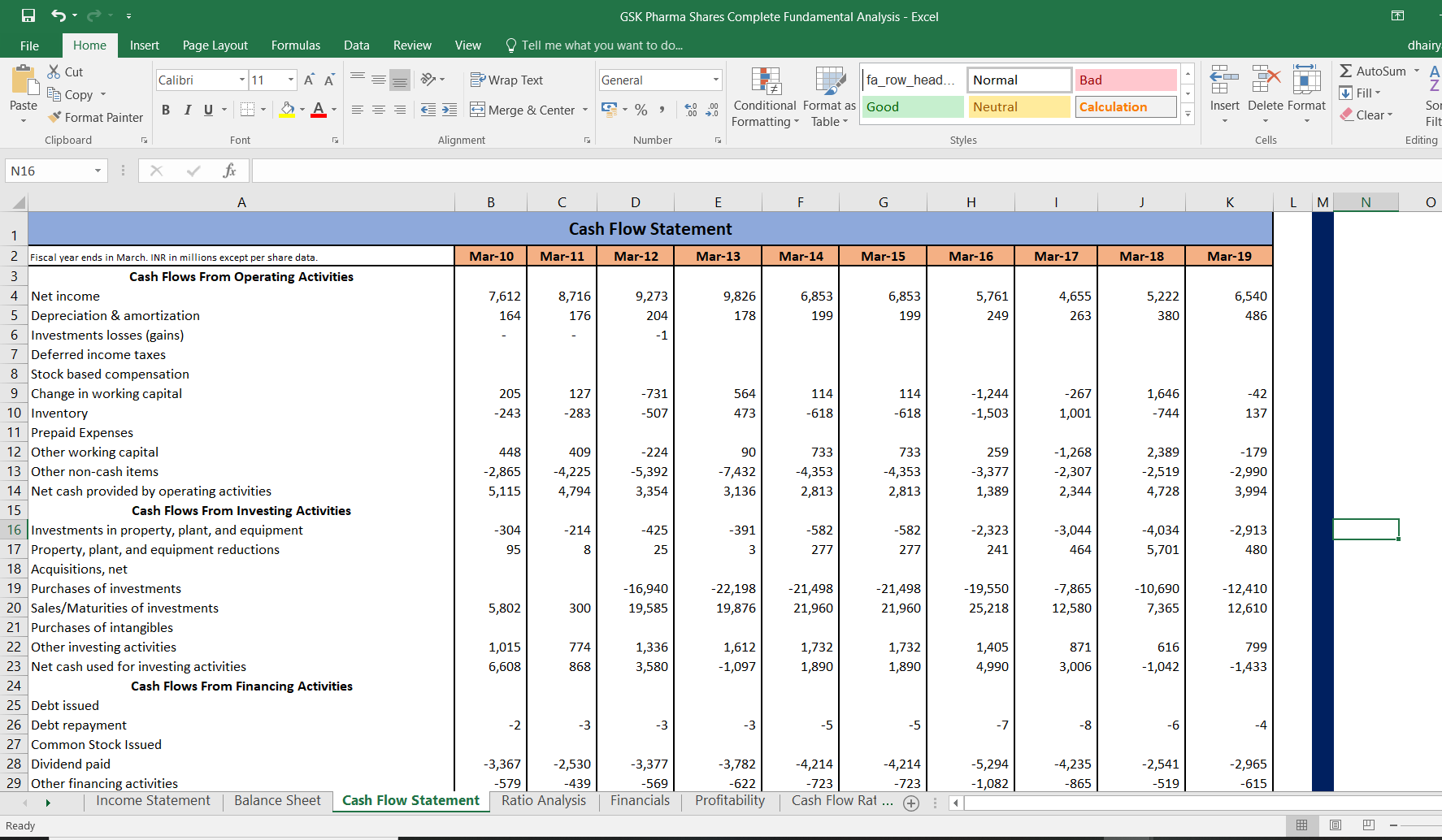Apply red font color A
Viewport: 1442px width, 840px height.
pyautogui.click(x=319, y=110)
